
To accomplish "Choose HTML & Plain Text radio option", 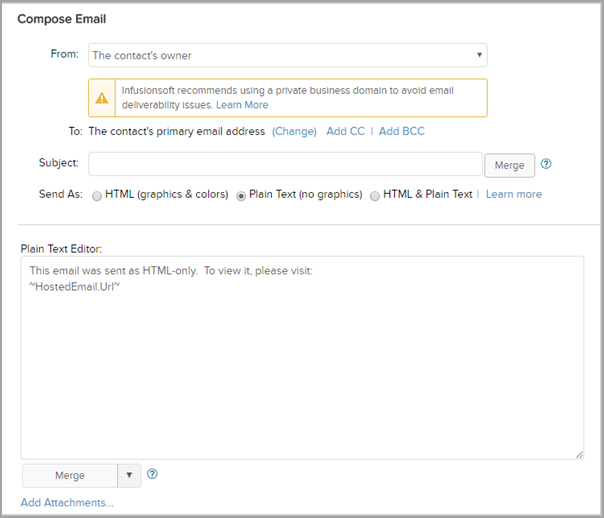I will 375,195.
